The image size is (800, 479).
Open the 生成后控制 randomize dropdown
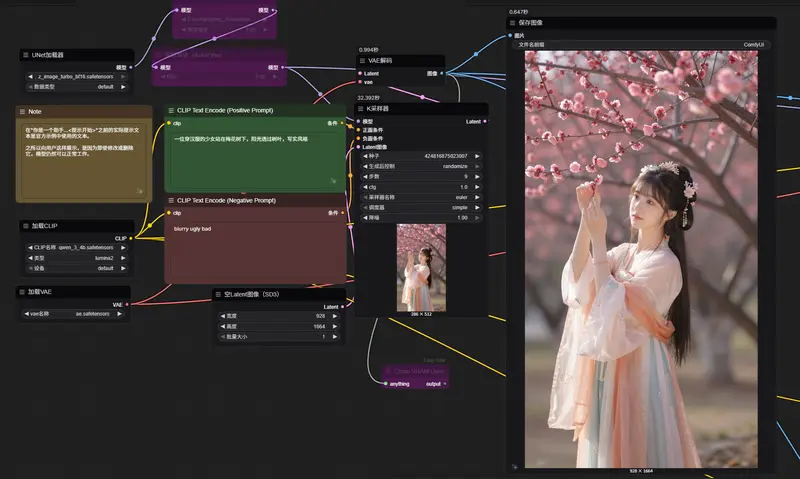pos(421,166)
